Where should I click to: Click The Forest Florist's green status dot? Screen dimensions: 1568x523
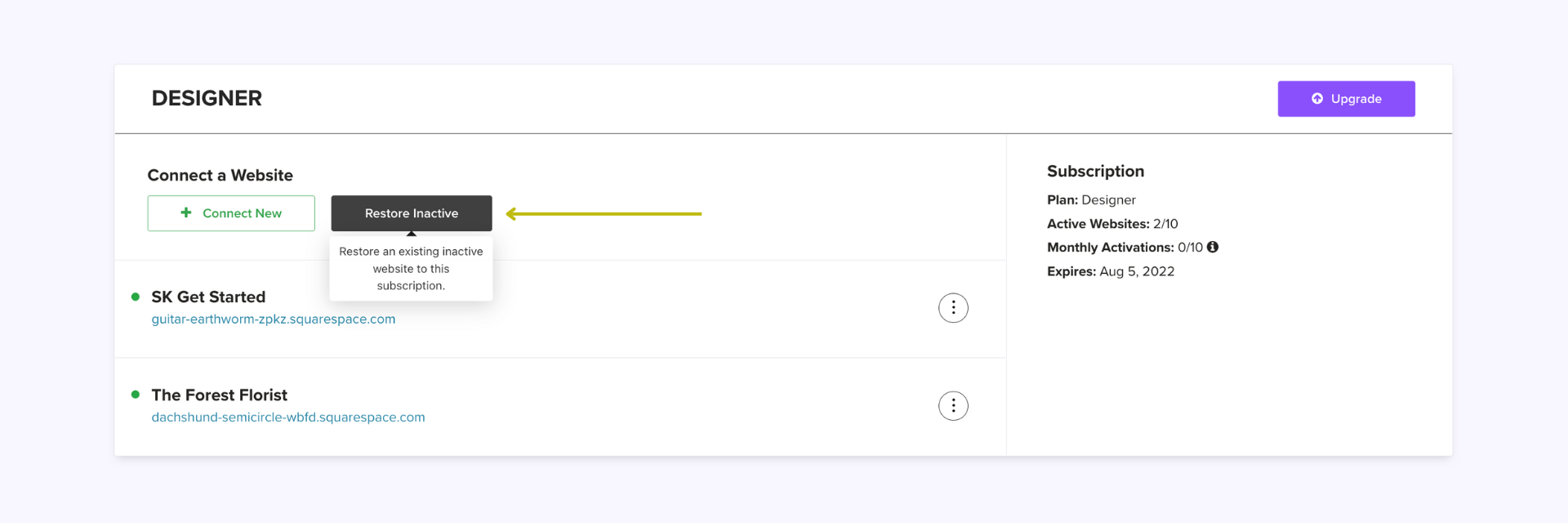pos(136,395)
